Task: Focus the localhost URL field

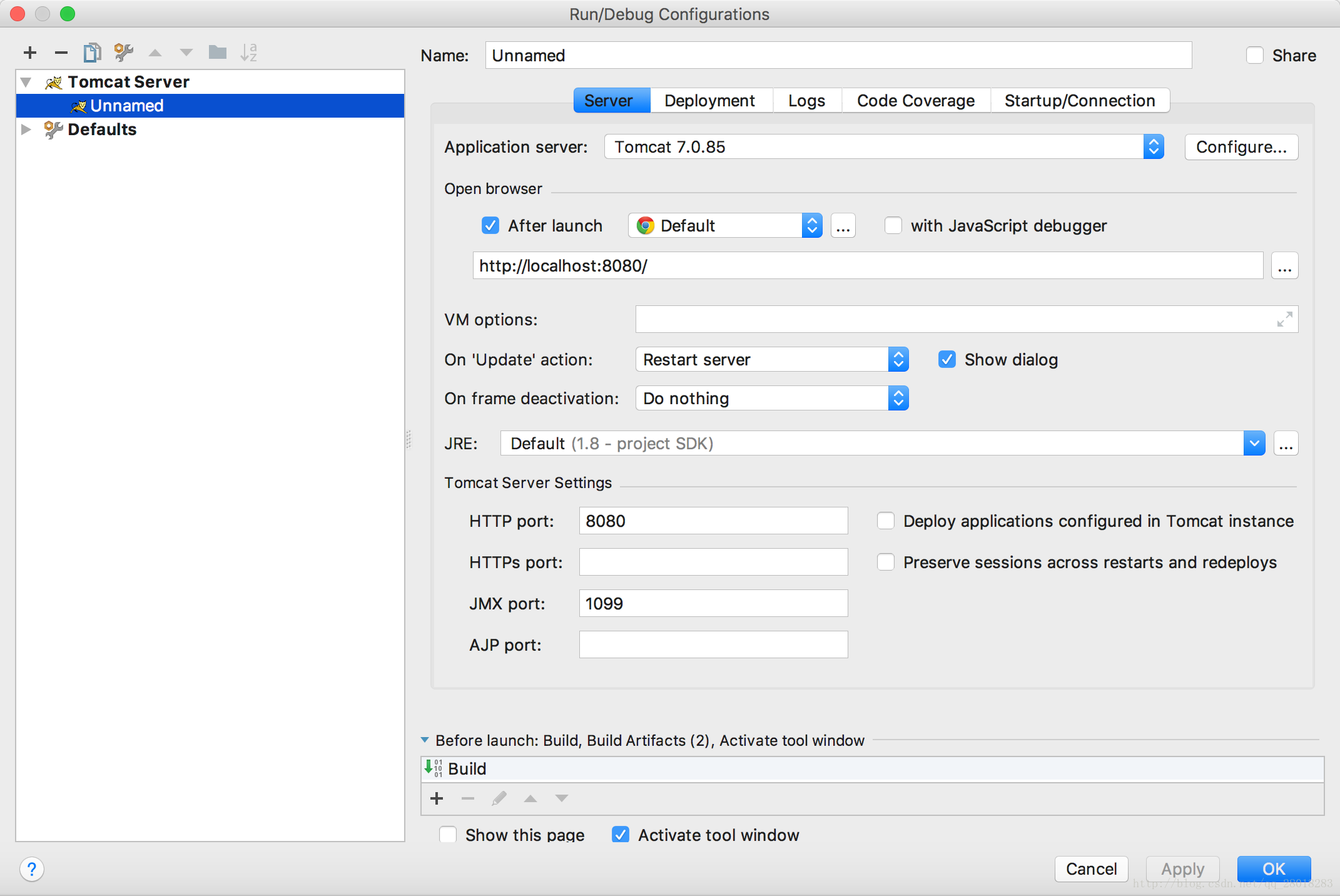Action: [x=868, y=266]
